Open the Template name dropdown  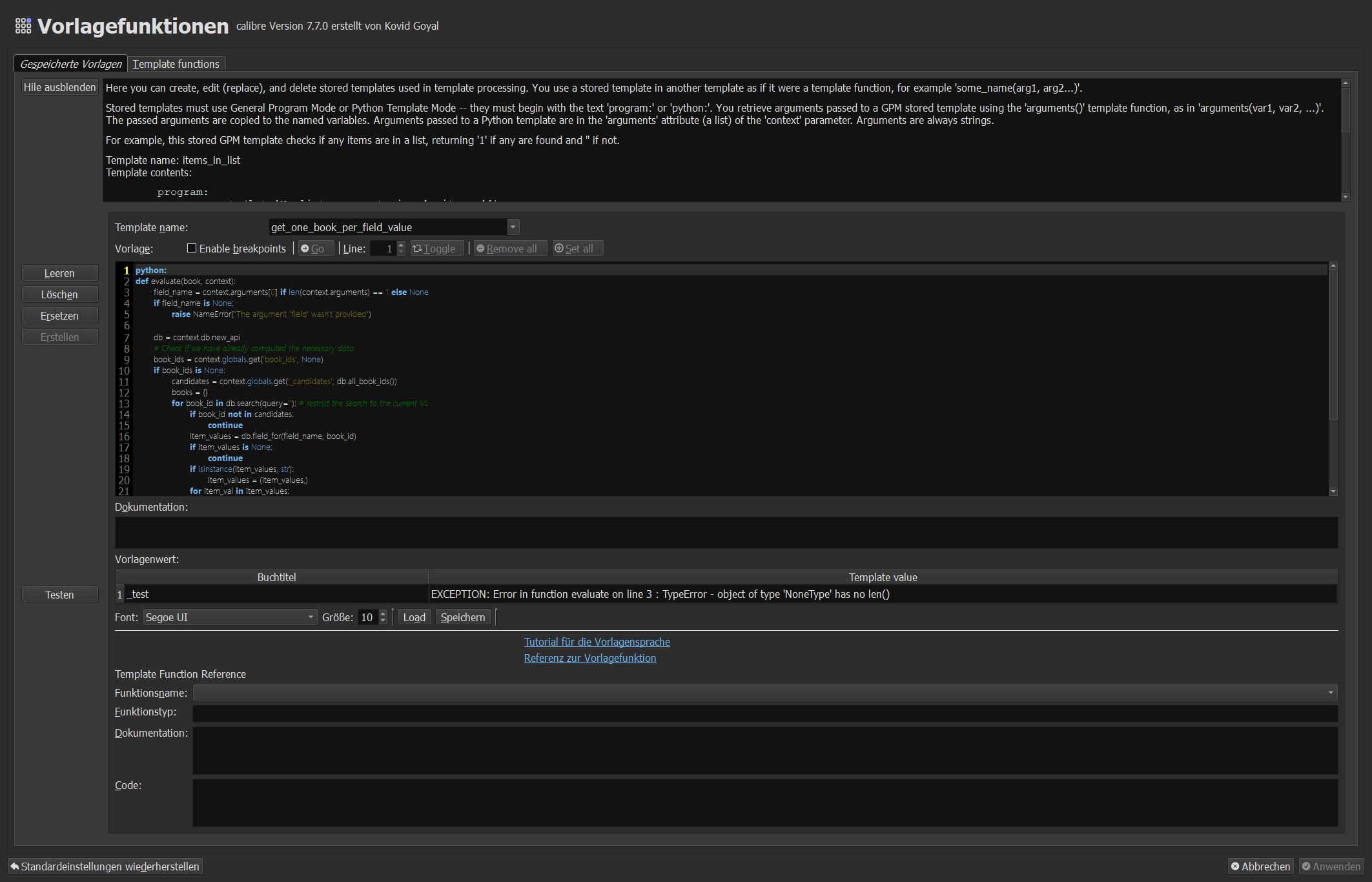click(513, 227)
